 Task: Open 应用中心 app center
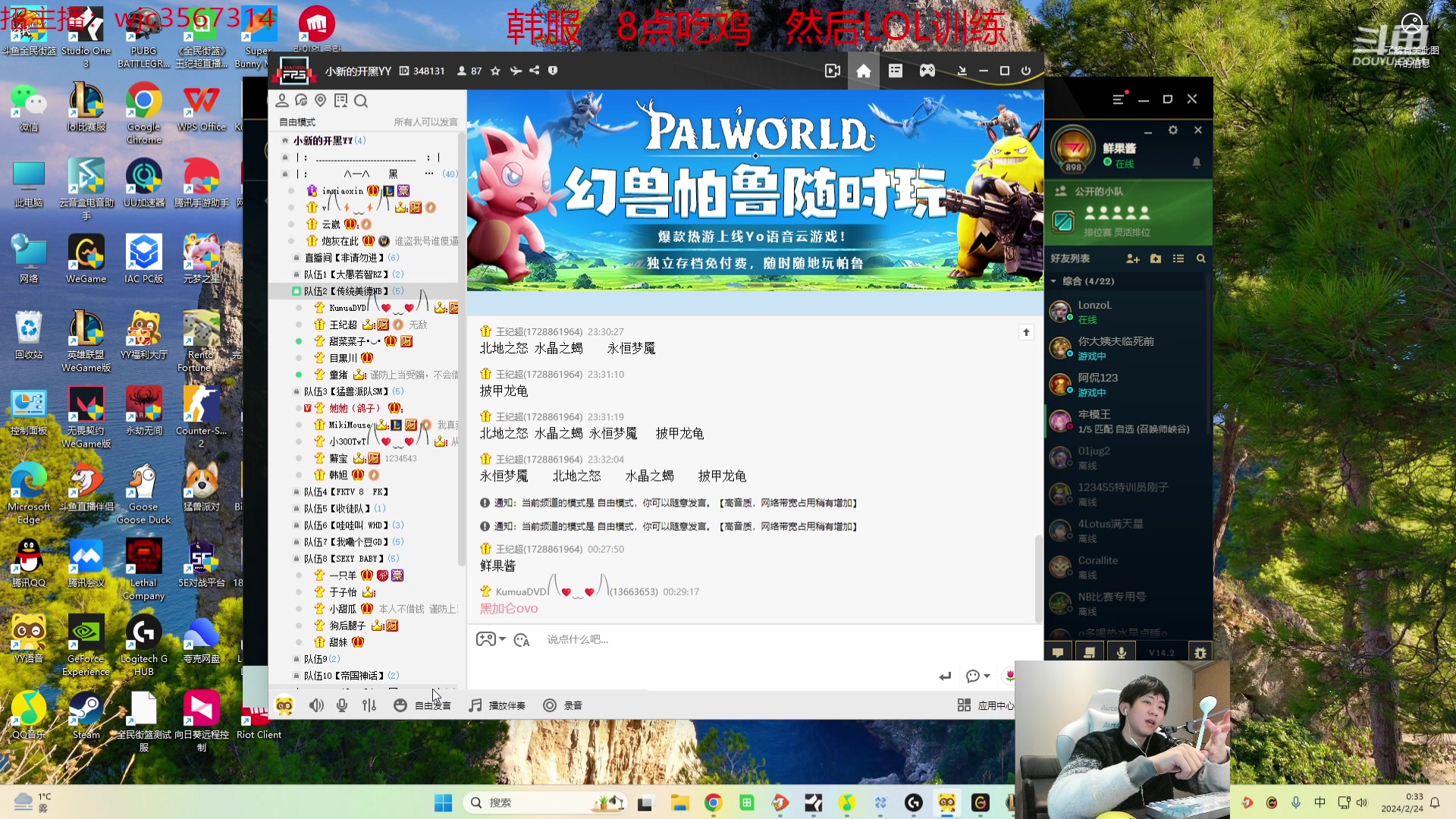click(985, 705)
